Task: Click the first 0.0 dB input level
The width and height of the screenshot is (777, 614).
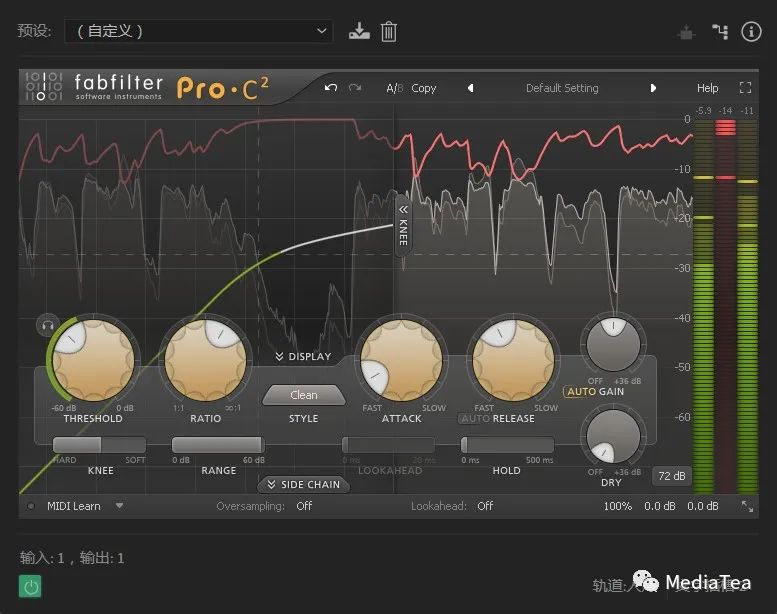Action: click(x=660, y=506)
